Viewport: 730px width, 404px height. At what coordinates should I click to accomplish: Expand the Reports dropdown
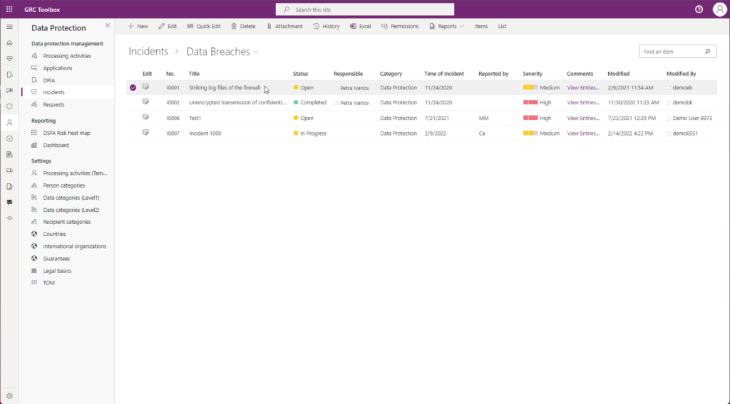(x=446, y=27)
